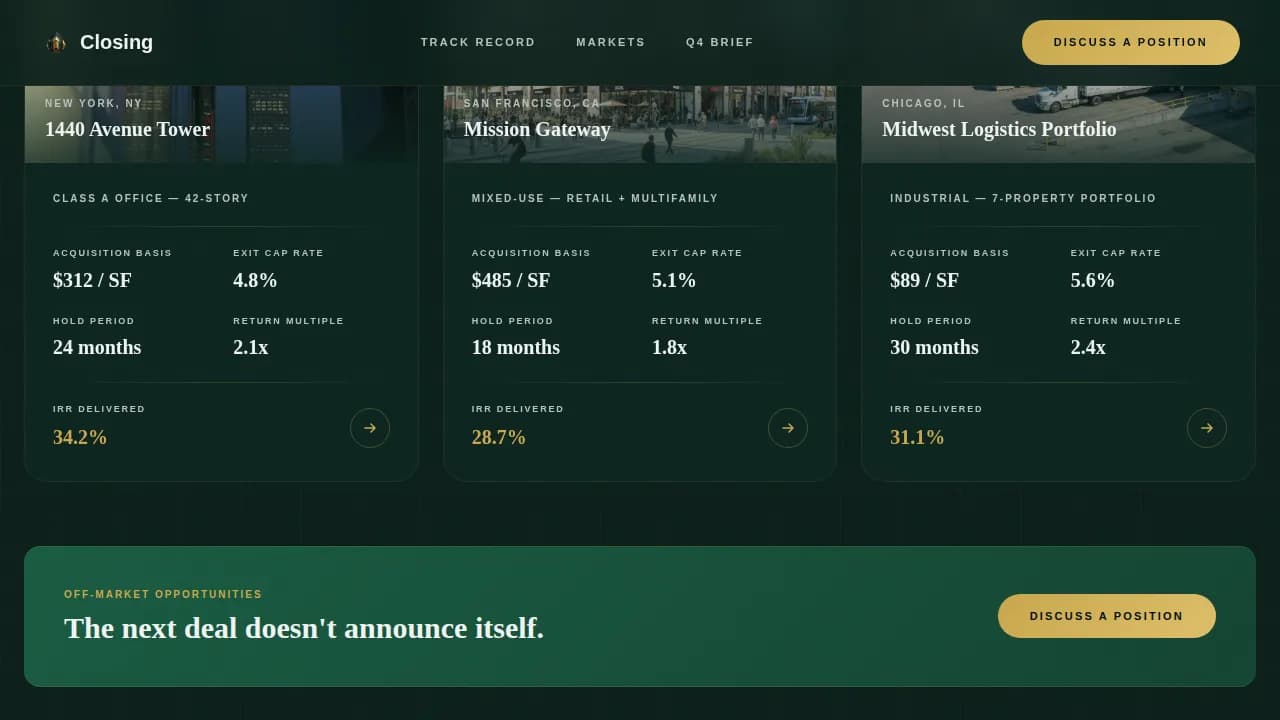Image resolution: width=1280 pixels, height=720 pixels.
Task: Open the Markets nav item
Action: click(x=610, y=42)
